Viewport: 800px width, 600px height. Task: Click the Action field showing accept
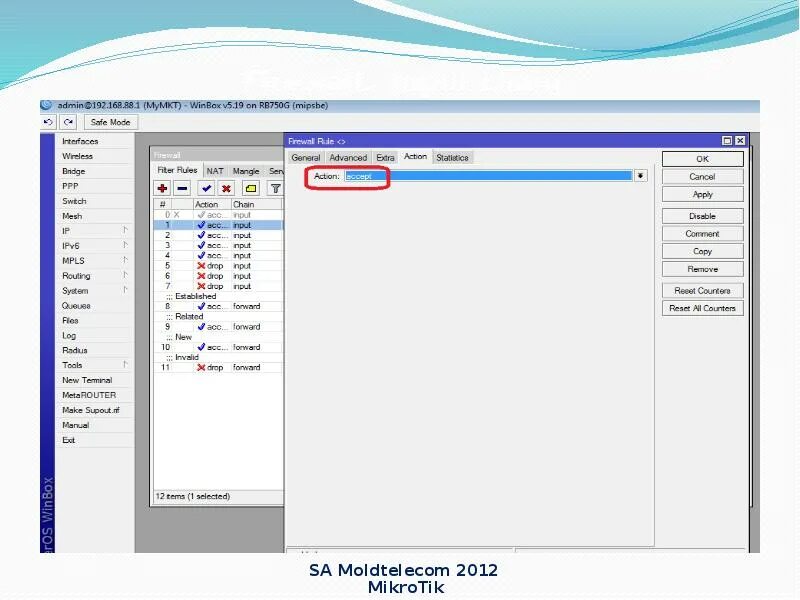488,176
